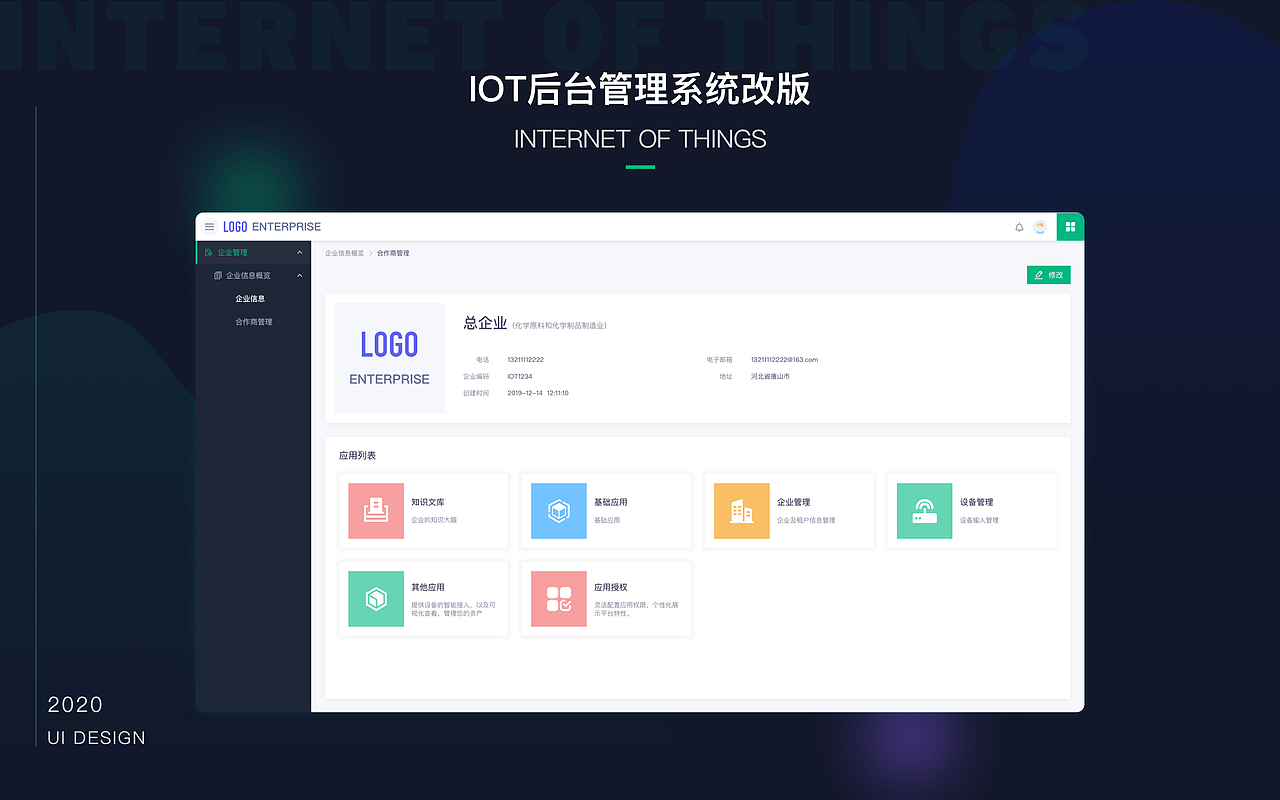Image resolution: width=1280 pixels, height=800 pixels.
Task: Click the enterprise LOGO thumbnail image
Action: (x=390, y=358)
